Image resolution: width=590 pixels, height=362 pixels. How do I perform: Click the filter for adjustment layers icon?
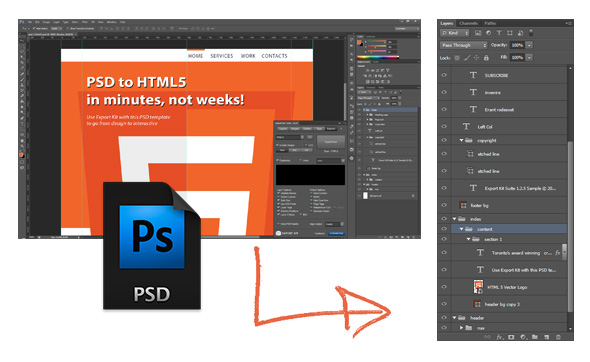click(488, 33)
